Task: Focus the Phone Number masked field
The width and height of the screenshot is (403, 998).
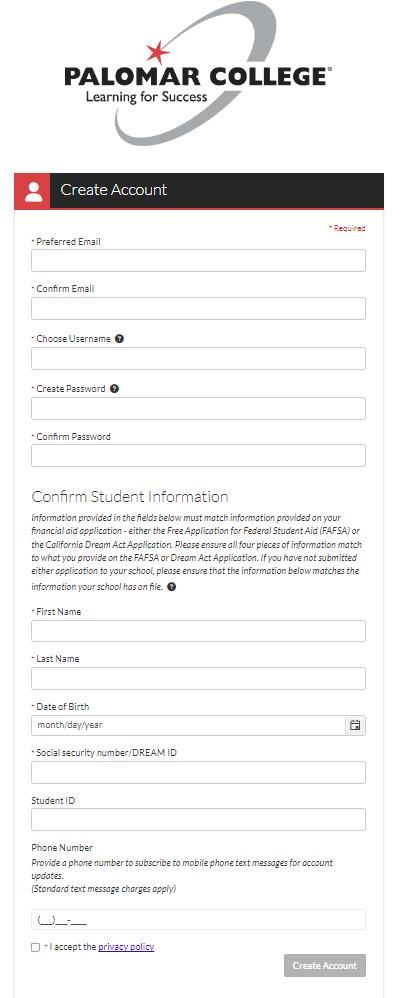Action: click(x=199, y=920)
